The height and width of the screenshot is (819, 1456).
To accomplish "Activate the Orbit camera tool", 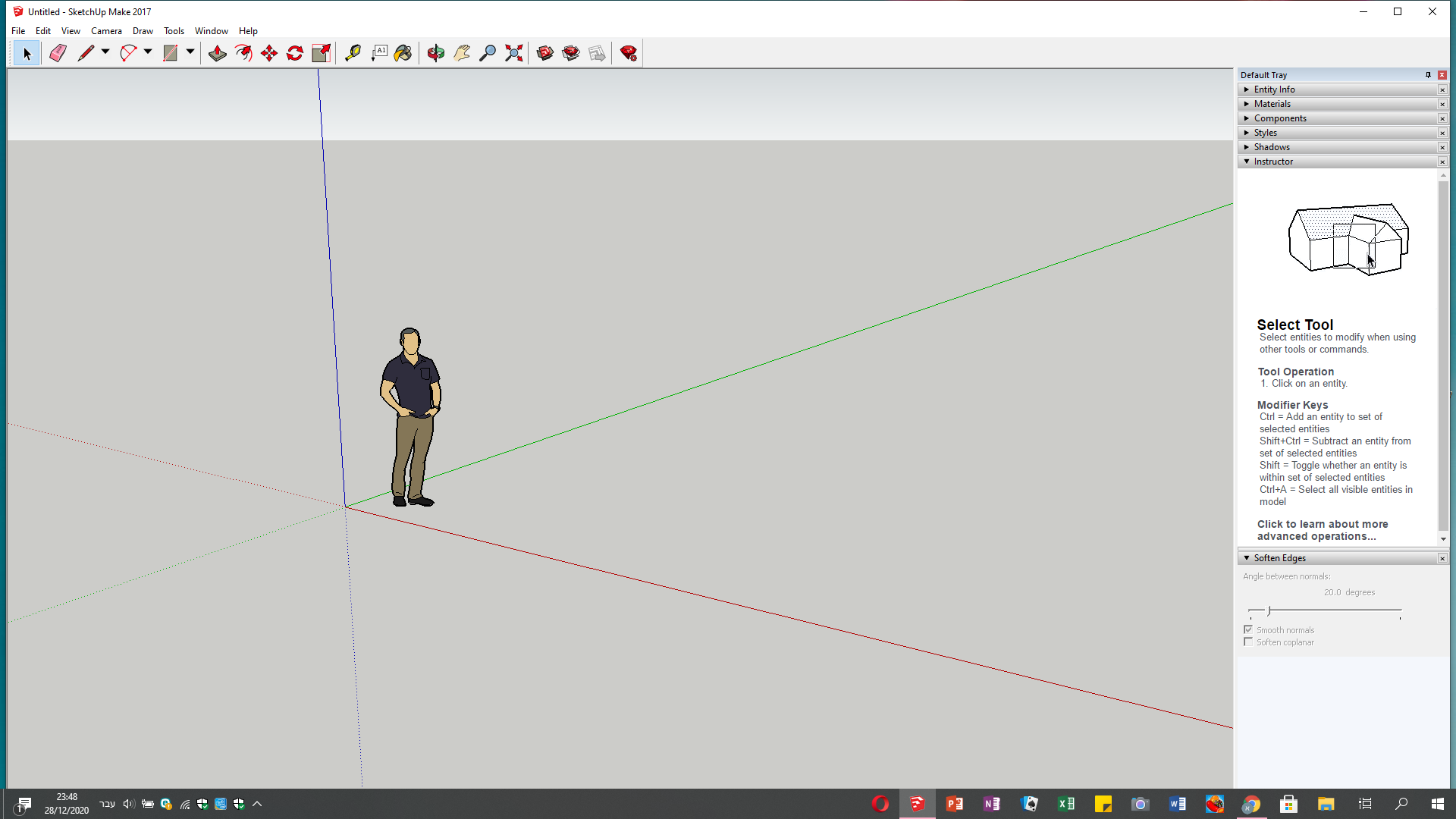I will [436, 53].
